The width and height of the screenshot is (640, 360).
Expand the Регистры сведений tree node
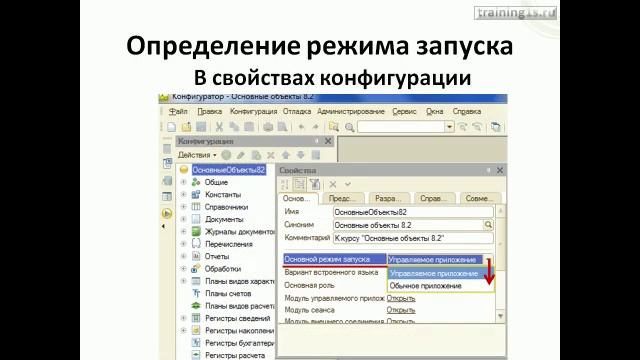pyautogui.click(x=184, y=318)
